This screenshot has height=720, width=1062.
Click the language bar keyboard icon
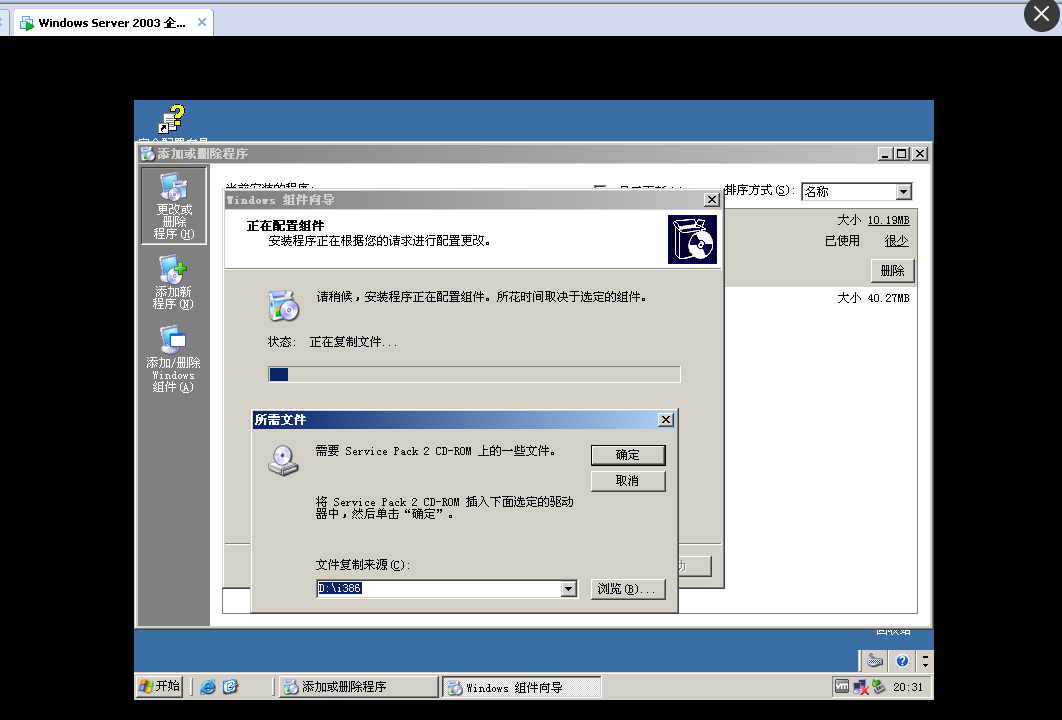[x=874, y=661]
